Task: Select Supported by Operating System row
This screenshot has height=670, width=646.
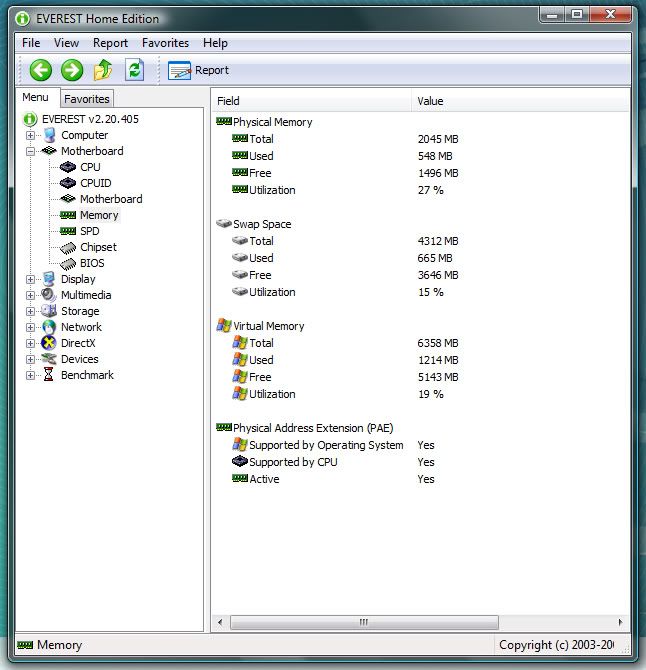Action: [x=420, y=445]
